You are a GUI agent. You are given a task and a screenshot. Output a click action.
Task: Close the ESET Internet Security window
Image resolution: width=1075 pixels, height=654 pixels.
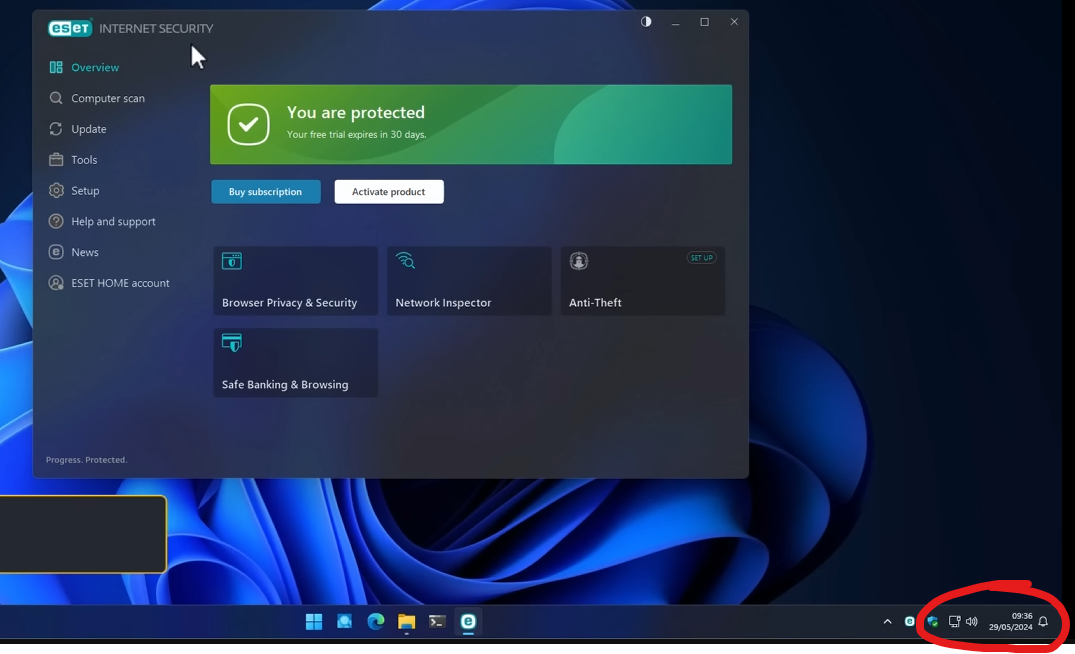click(734, 22)
